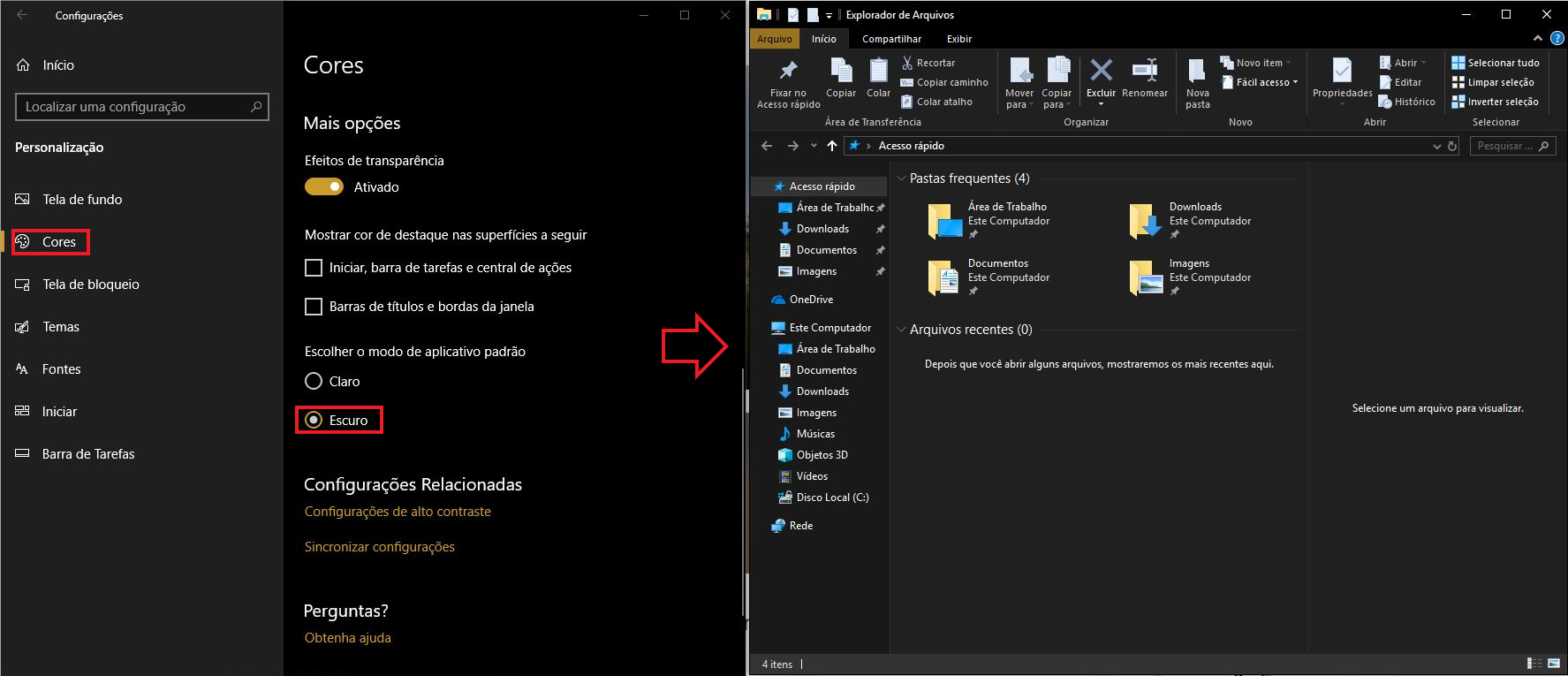Check Barras de títulos e bordas da janela

tap(314, 307)
